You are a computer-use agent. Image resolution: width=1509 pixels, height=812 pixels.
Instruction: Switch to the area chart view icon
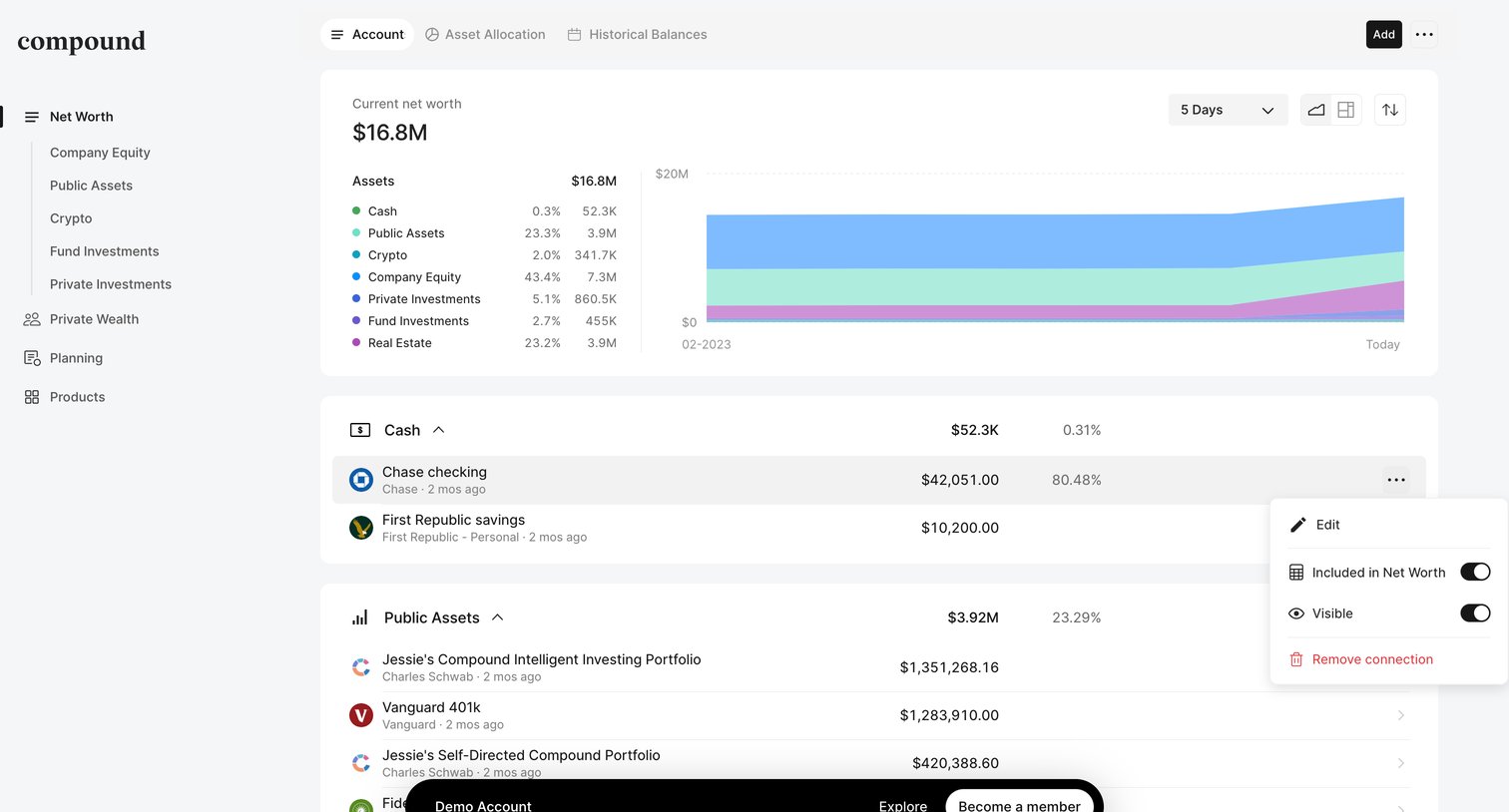pos(1316,110)
